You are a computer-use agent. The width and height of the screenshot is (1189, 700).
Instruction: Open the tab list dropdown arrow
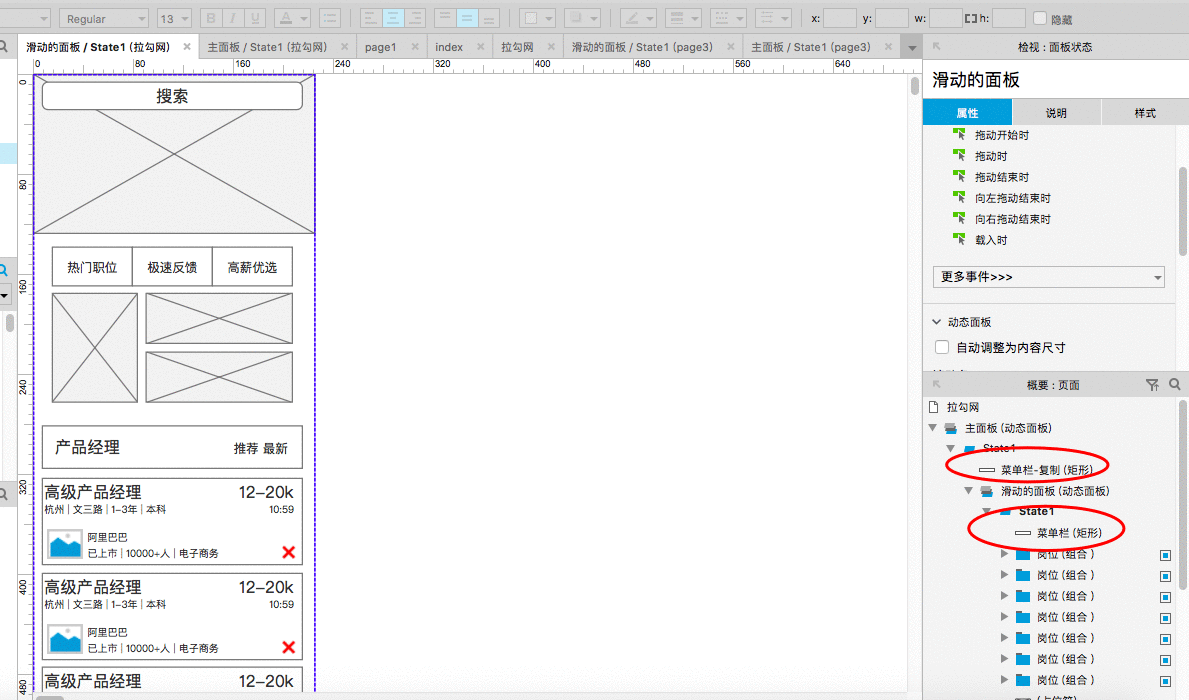pos(912,48)
